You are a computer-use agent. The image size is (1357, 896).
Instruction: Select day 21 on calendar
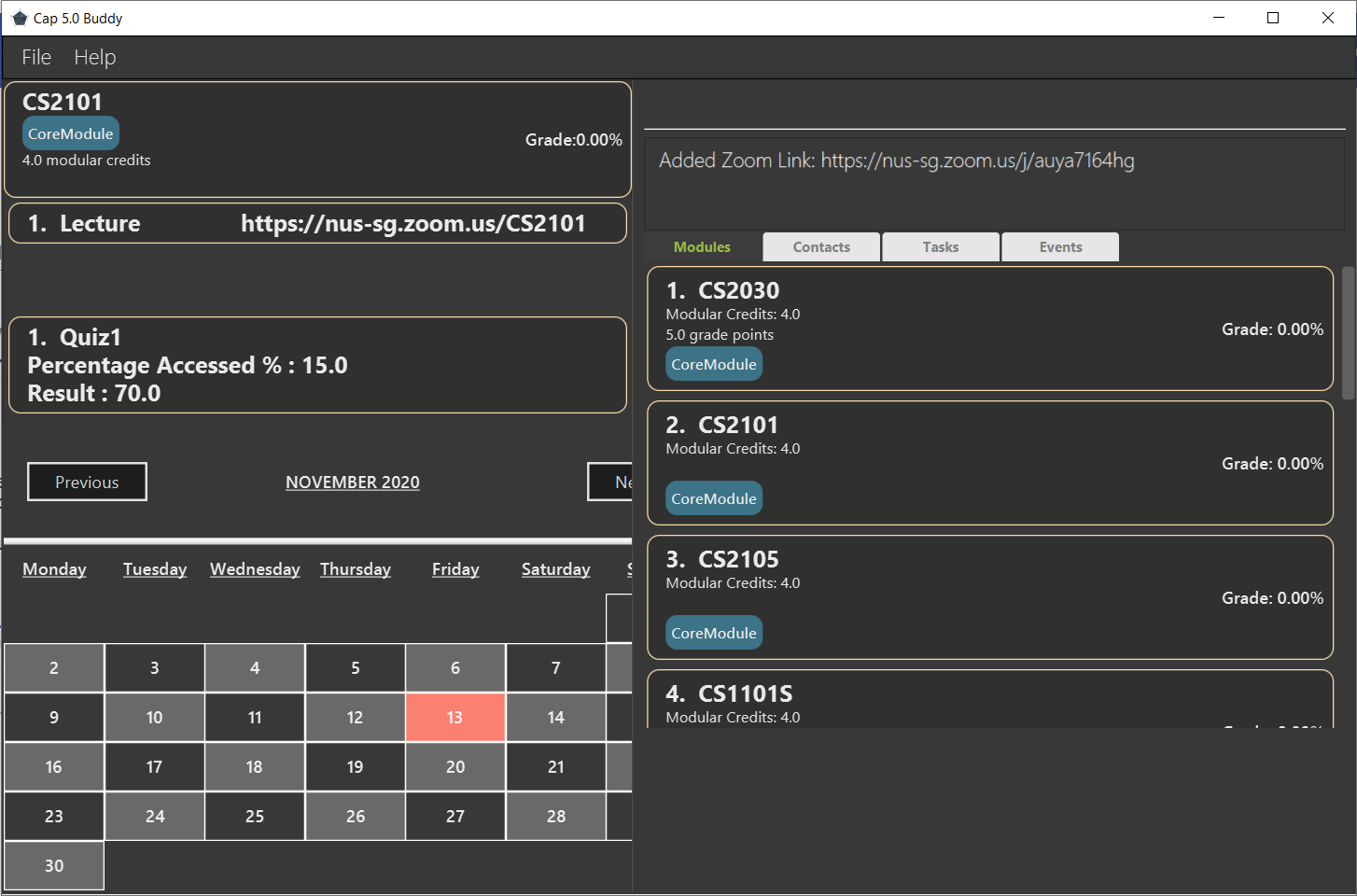[x=556, y=766]
